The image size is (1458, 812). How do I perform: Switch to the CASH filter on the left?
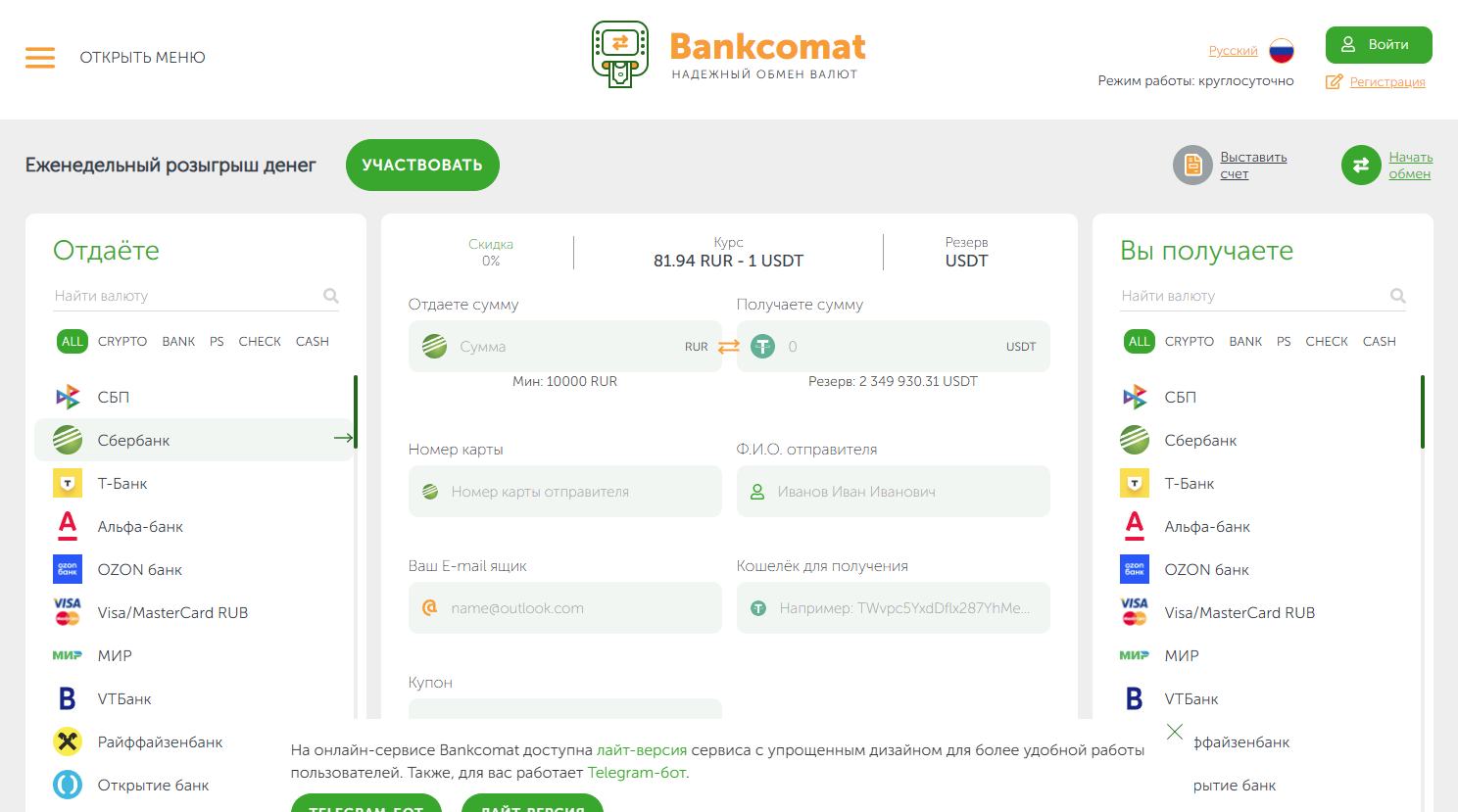(x=312, y=341)
